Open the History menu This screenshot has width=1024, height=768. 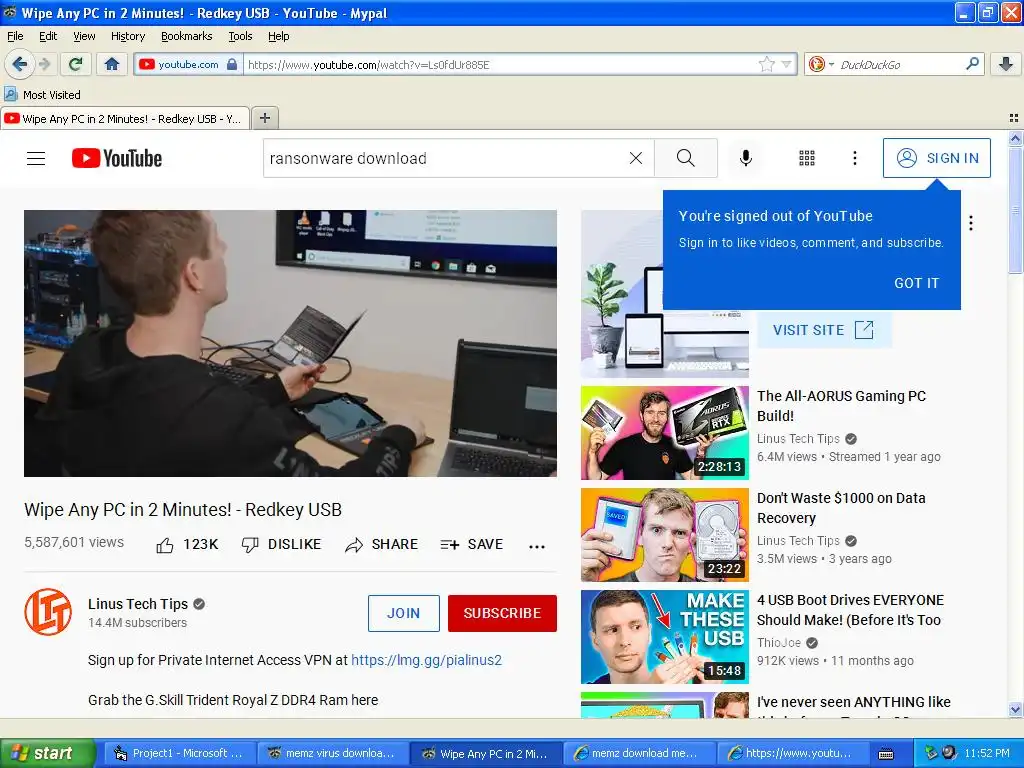click(128, 36)
